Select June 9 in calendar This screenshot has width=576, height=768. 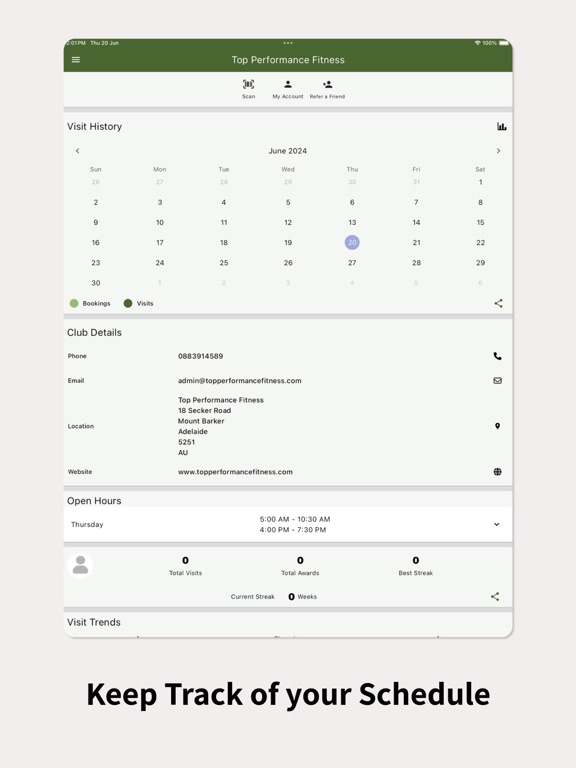tap(96, 222)
